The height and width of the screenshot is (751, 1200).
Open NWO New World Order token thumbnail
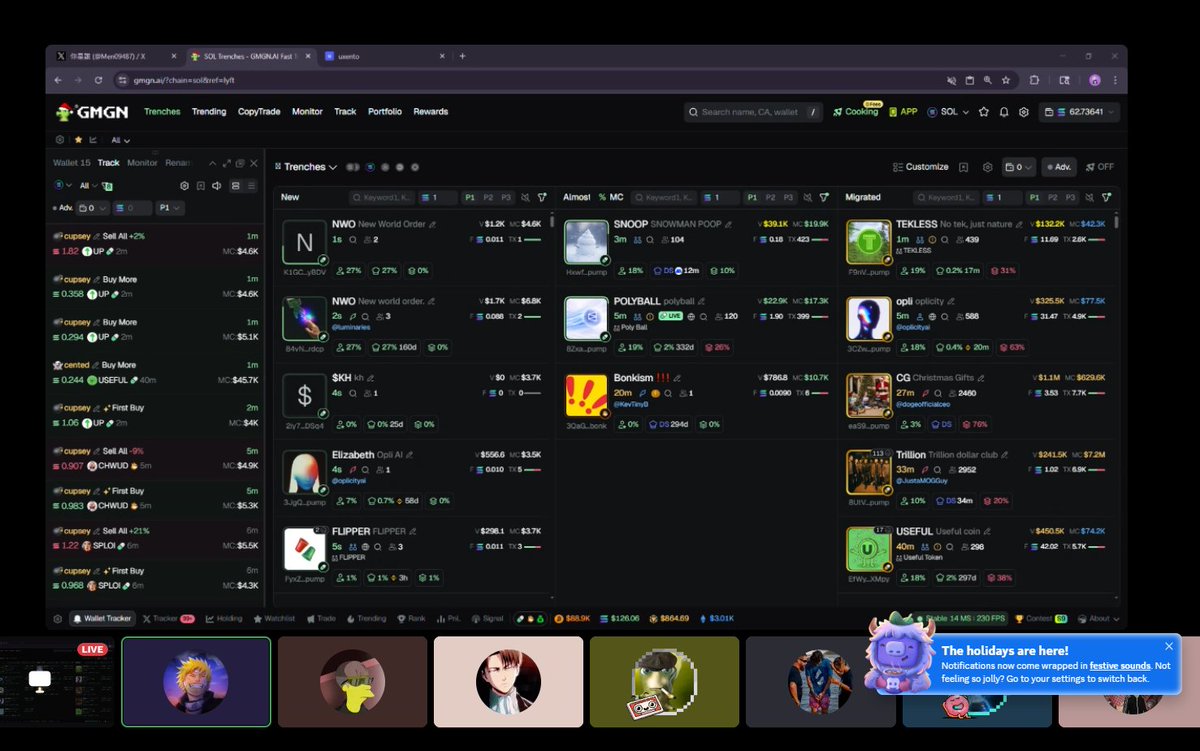coord(304,242)
